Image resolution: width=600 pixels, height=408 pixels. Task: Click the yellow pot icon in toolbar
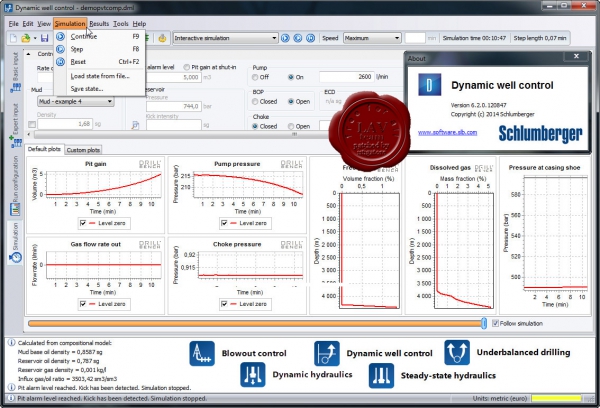(x=162, y=38)
